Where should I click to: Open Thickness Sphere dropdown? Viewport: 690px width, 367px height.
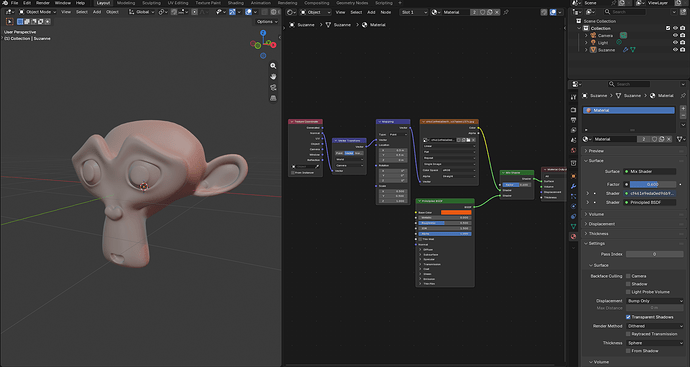coord(655,343)
